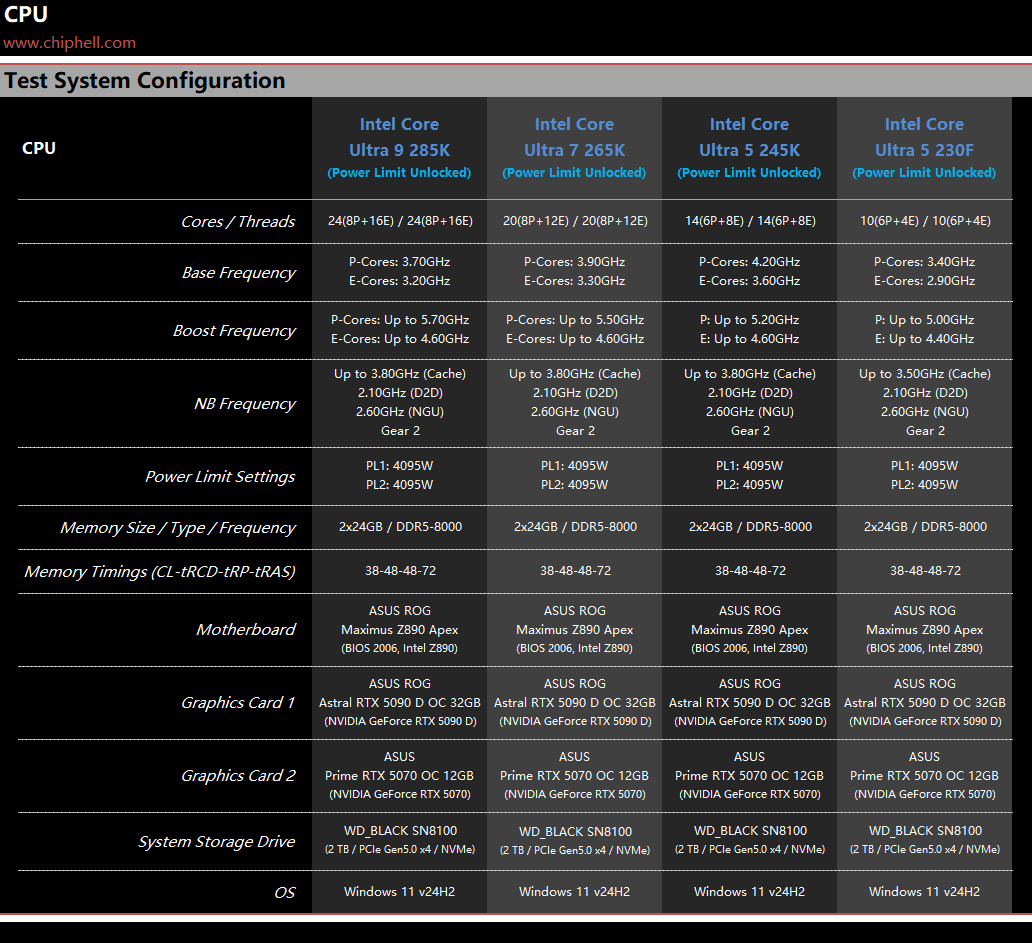Open the www.chiphell.com link
The height and width of the screenshot is (943, 1032).
(70, 43)
